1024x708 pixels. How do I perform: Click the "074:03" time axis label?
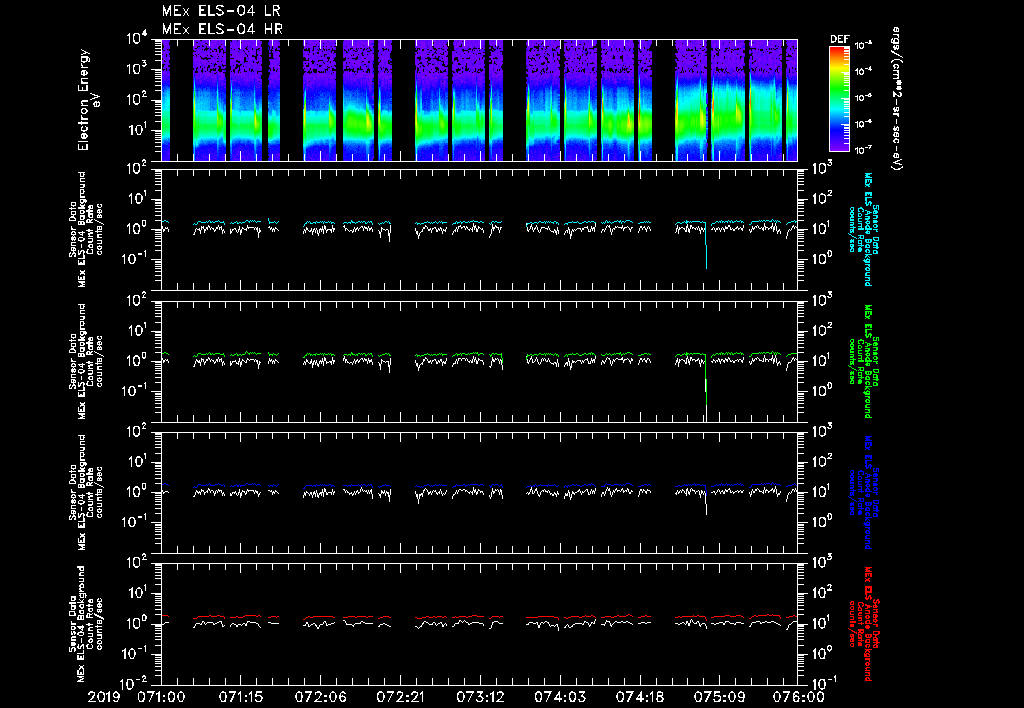pos(560,698)
